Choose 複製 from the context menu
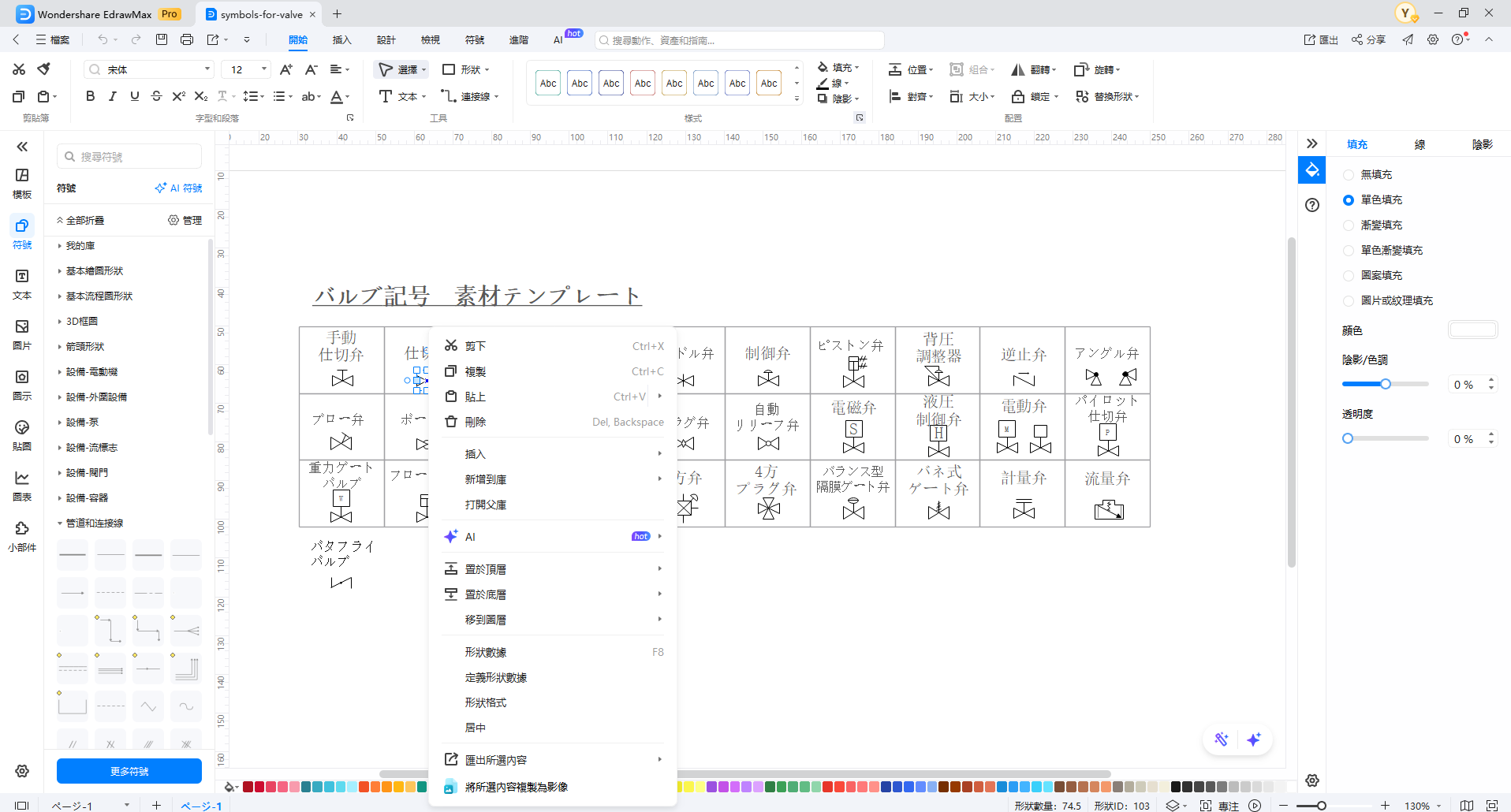 pyautogui.click(x=476, y=371)
